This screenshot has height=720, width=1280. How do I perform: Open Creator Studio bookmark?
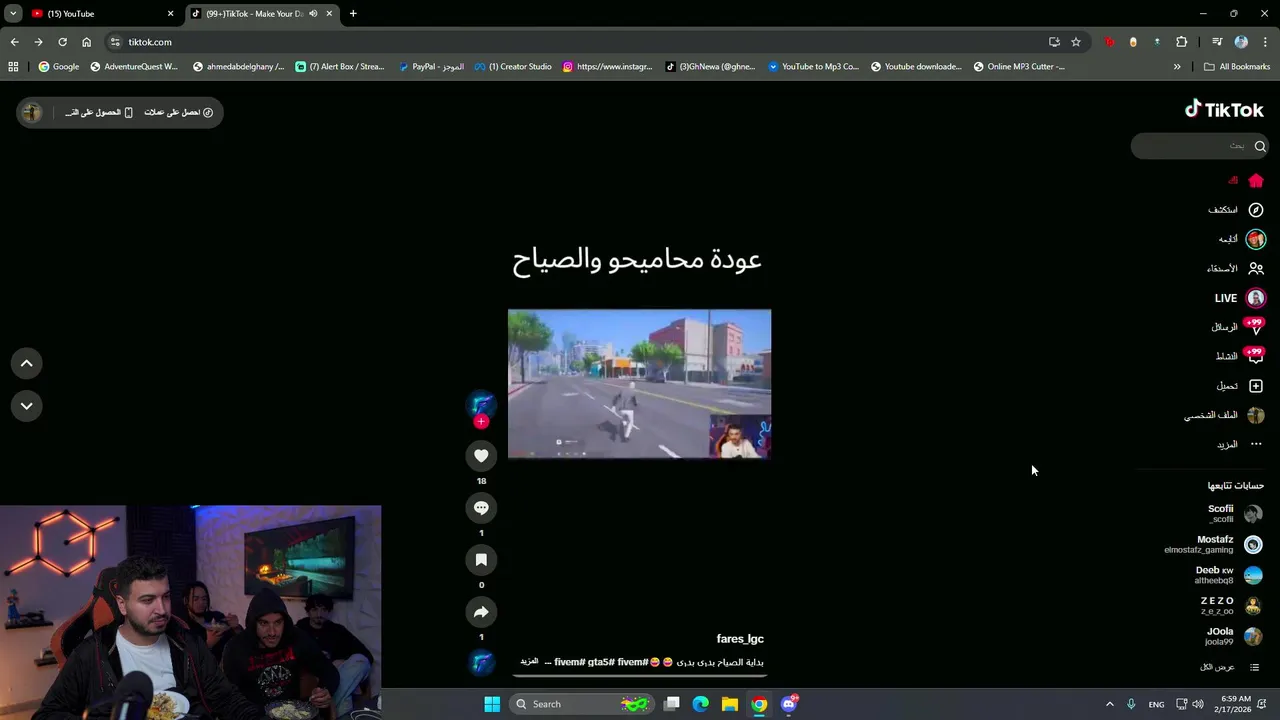tap(513, 67)
